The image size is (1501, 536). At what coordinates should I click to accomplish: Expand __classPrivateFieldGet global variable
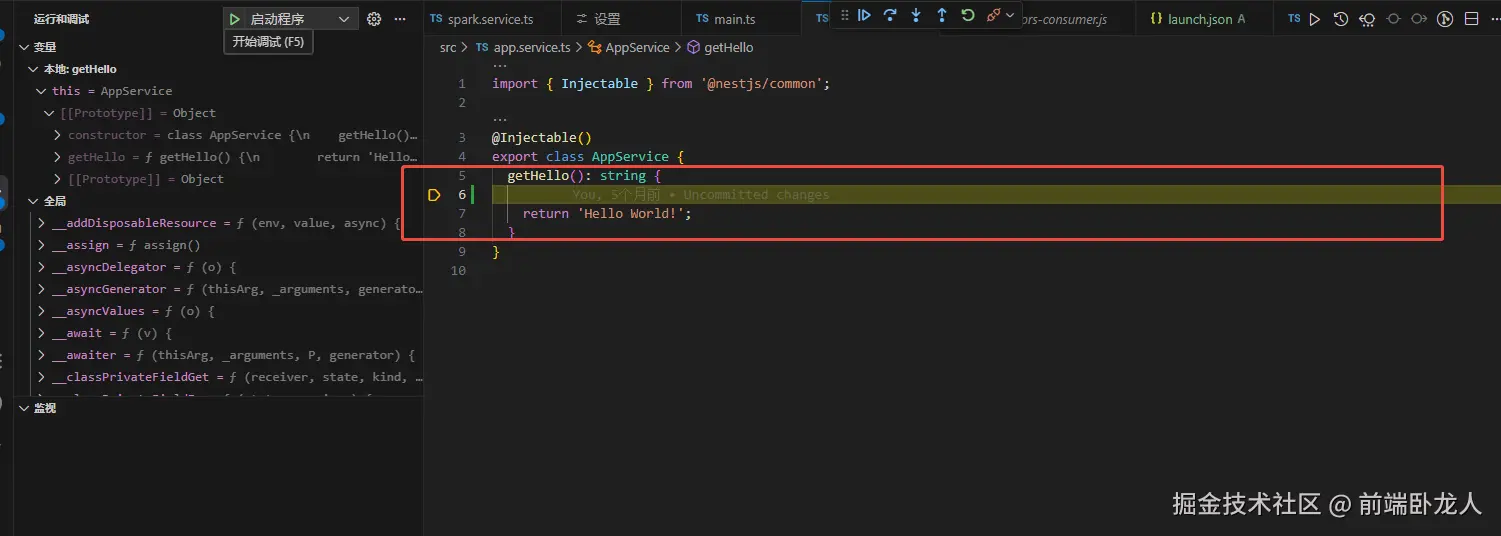tap(41, 377)
